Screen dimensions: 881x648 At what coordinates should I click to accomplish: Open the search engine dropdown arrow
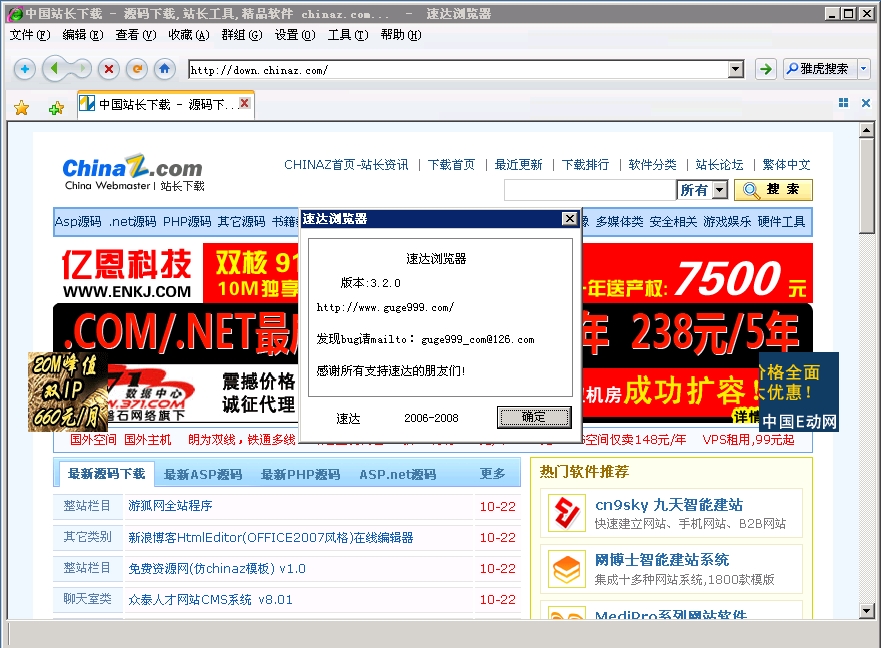(x=864, y=69)
